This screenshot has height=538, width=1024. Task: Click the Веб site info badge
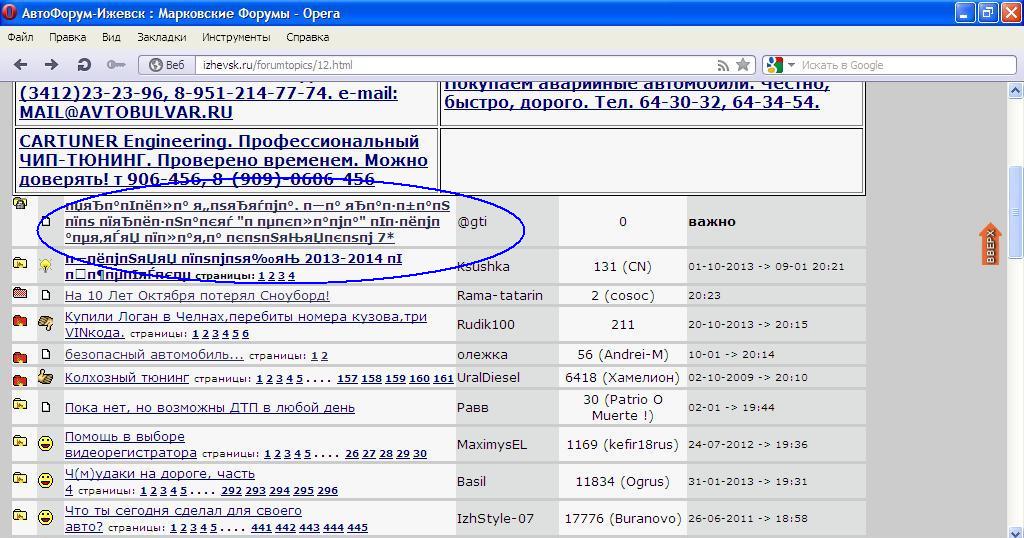[167, 65]
